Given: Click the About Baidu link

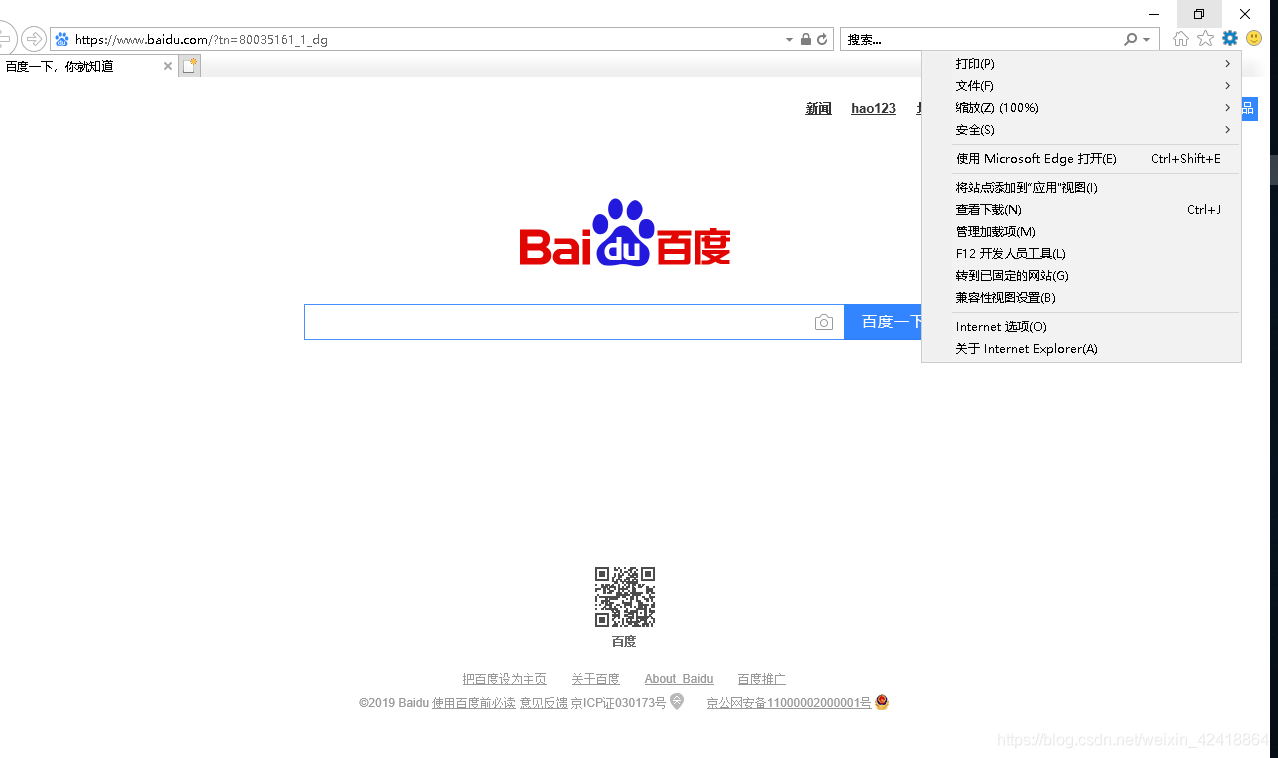Looking at the screenshot, I should (679, 679).
